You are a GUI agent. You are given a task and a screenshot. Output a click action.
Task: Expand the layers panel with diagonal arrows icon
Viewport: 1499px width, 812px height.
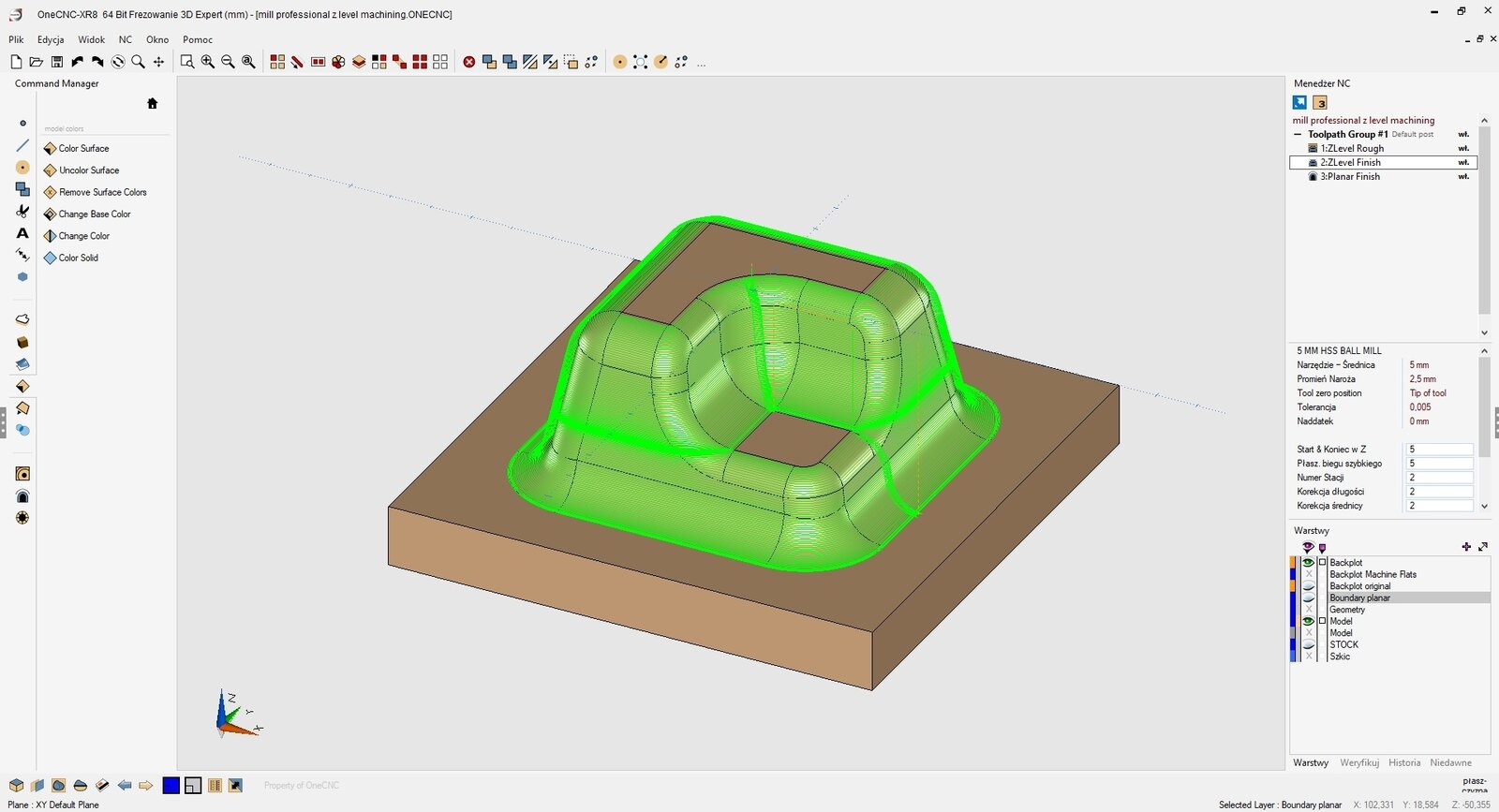(1483, 547)
